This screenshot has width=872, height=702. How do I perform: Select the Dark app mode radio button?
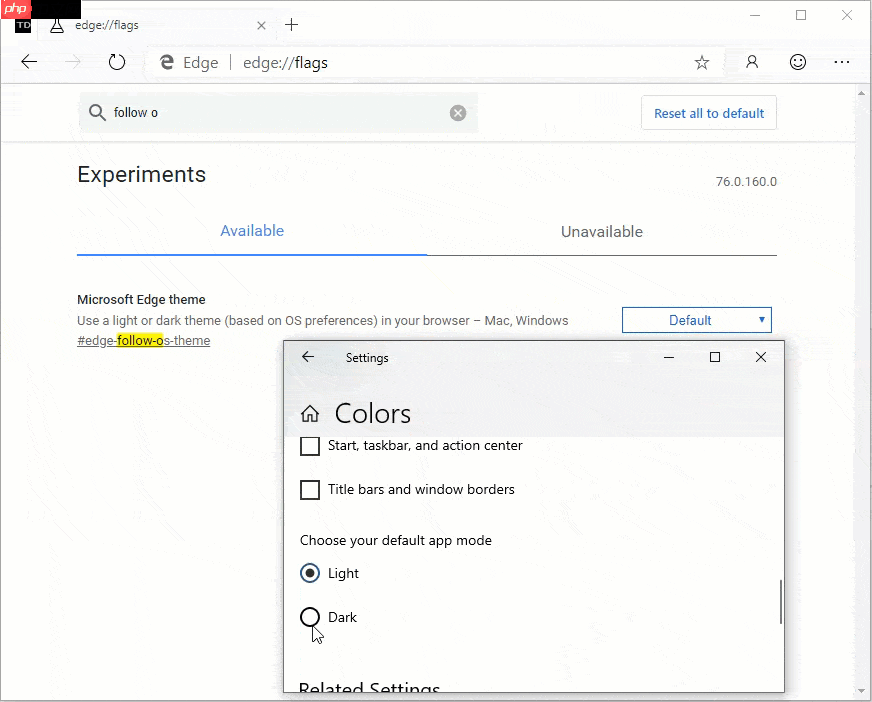(x=309, y=617)
